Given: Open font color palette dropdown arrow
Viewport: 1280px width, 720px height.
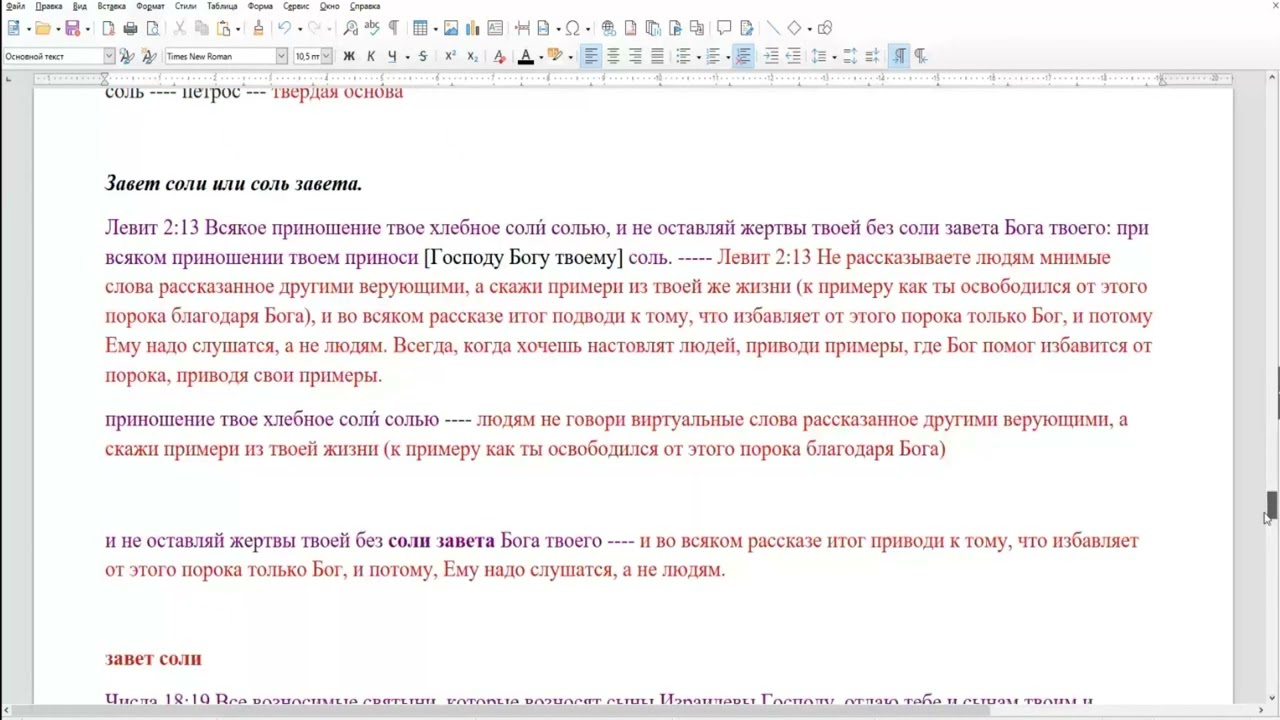Looking at the screenshot, I should click(541, 57).
